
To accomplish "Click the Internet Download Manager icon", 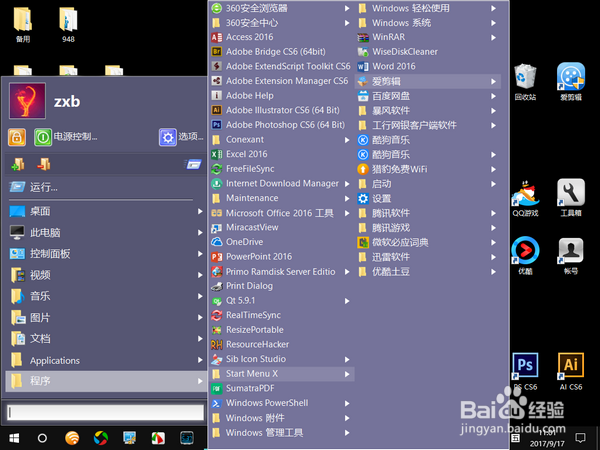I will tap(217, 184).
